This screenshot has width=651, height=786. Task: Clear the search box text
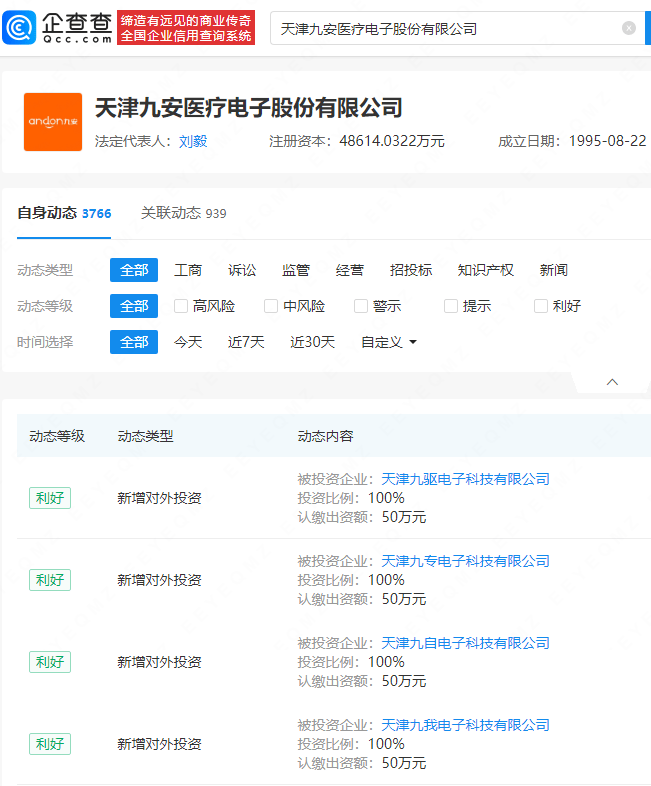click(x=628, y=28)
